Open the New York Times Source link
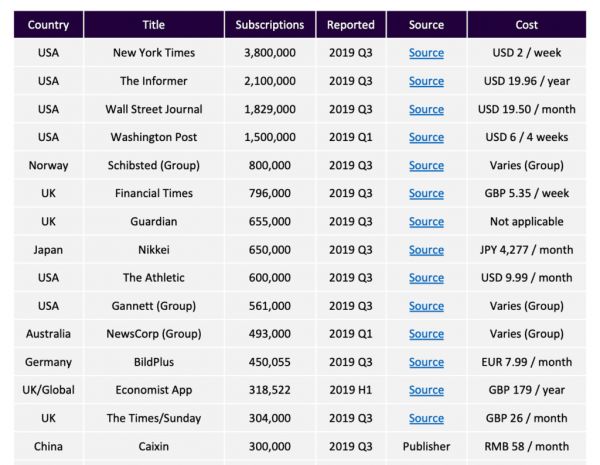Image resolution: width=600 pixels, height=465 pixels. coord(426,53)
